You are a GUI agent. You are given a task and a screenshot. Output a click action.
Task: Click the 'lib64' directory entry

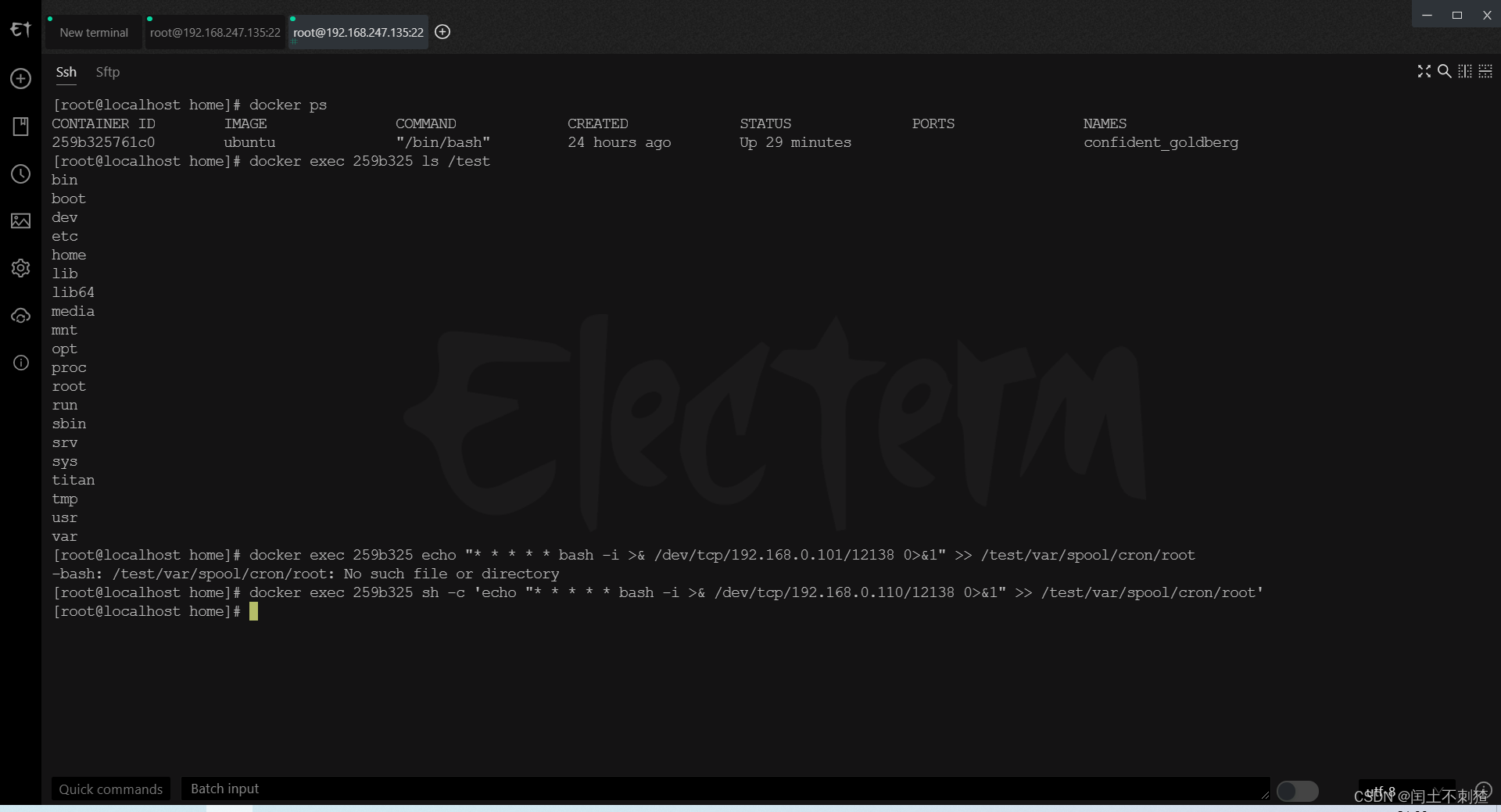tap(73, 292)
